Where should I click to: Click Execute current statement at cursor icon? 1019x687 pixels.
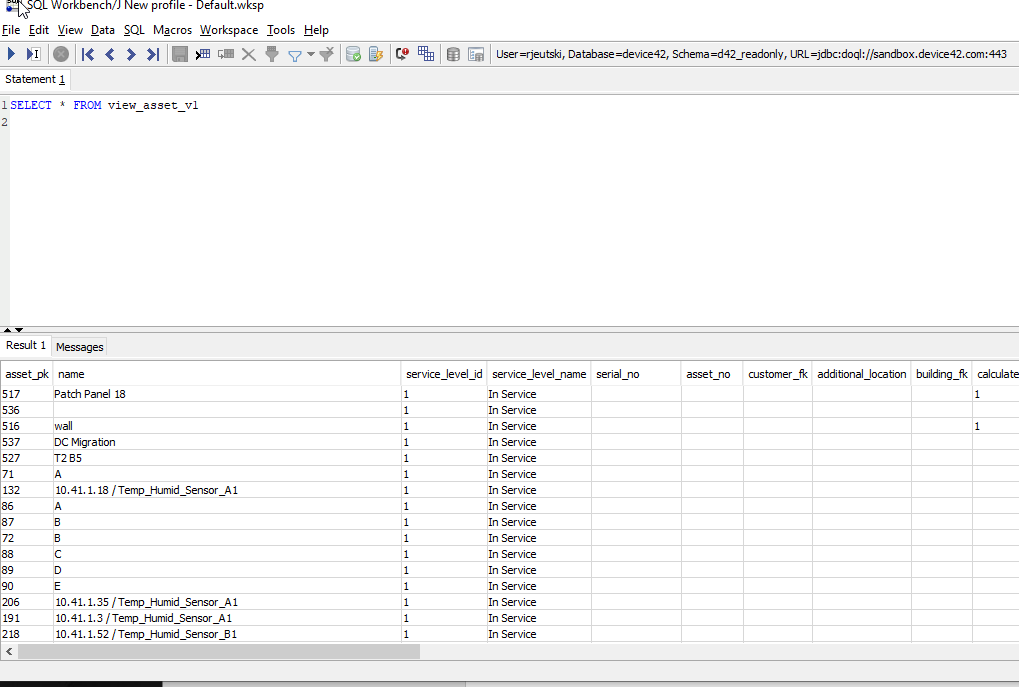coord(33,54)
